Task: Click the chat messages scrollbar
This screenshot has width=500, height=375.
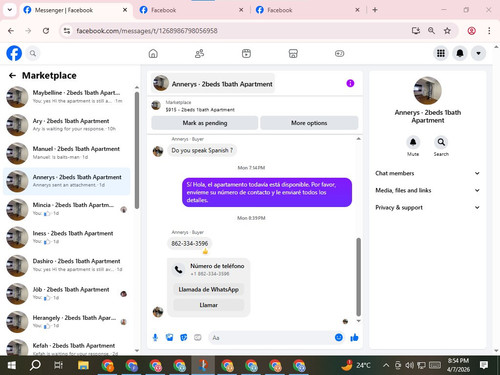Action: point(358,277)
